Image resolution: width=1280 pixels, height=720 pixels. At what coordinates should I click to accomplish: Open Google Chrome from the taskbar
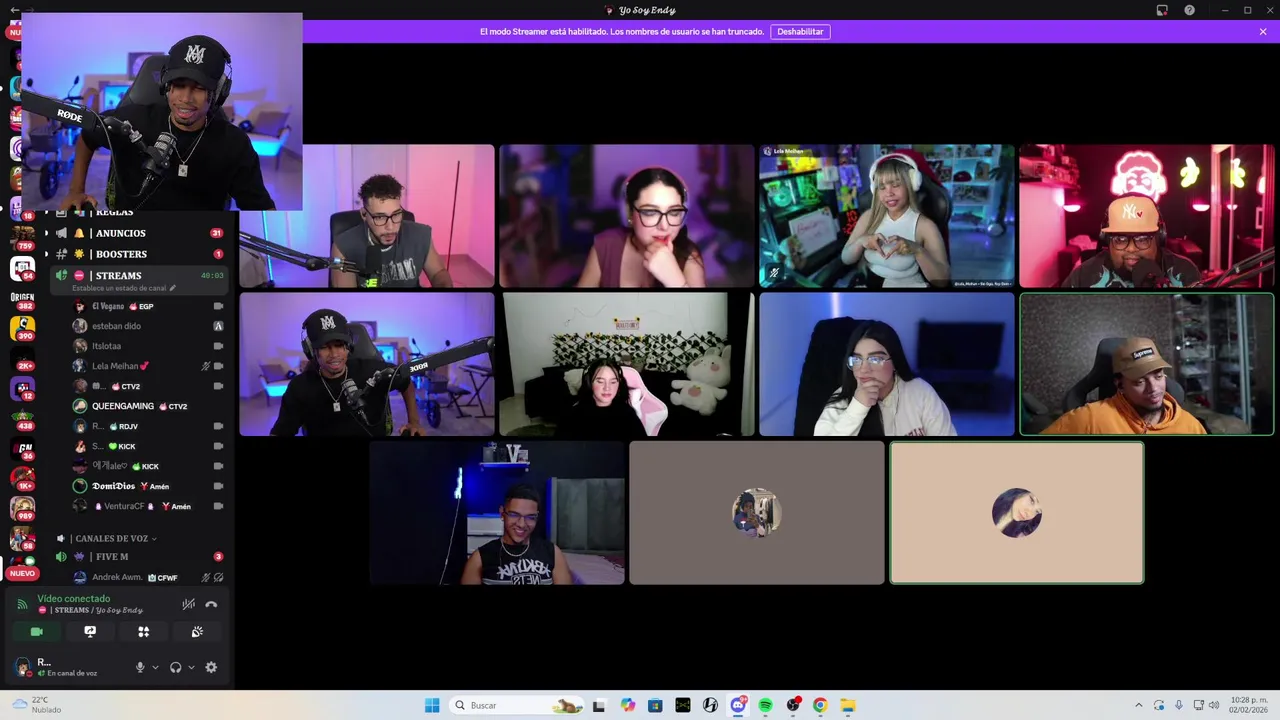tap(820, 705)
